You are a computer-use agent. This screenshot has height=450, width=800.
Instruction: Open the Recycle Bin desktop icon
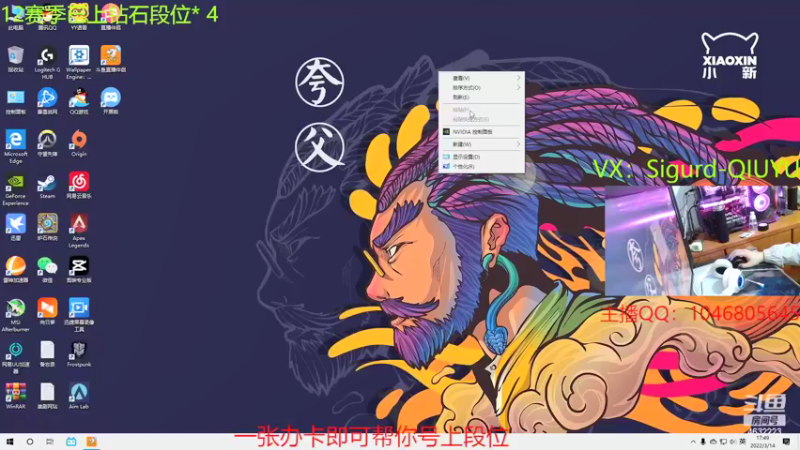pyautogui.click(x=15, y=59)
